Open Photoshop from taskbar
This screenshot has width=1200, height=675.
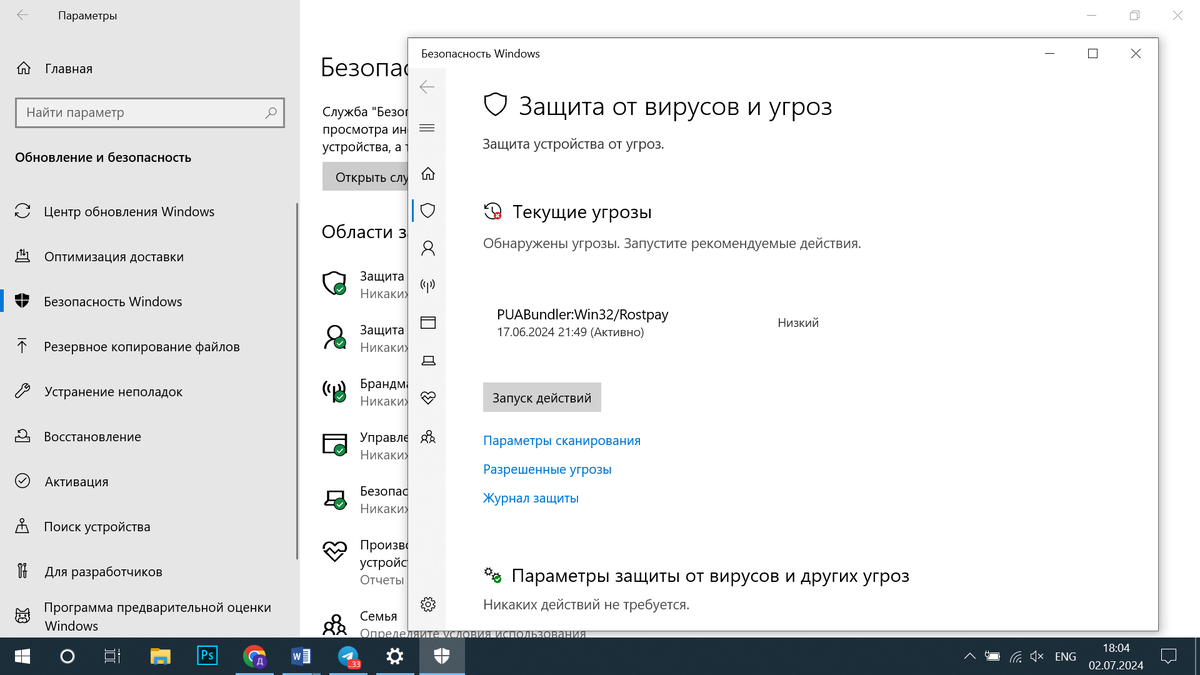(207, 656)
